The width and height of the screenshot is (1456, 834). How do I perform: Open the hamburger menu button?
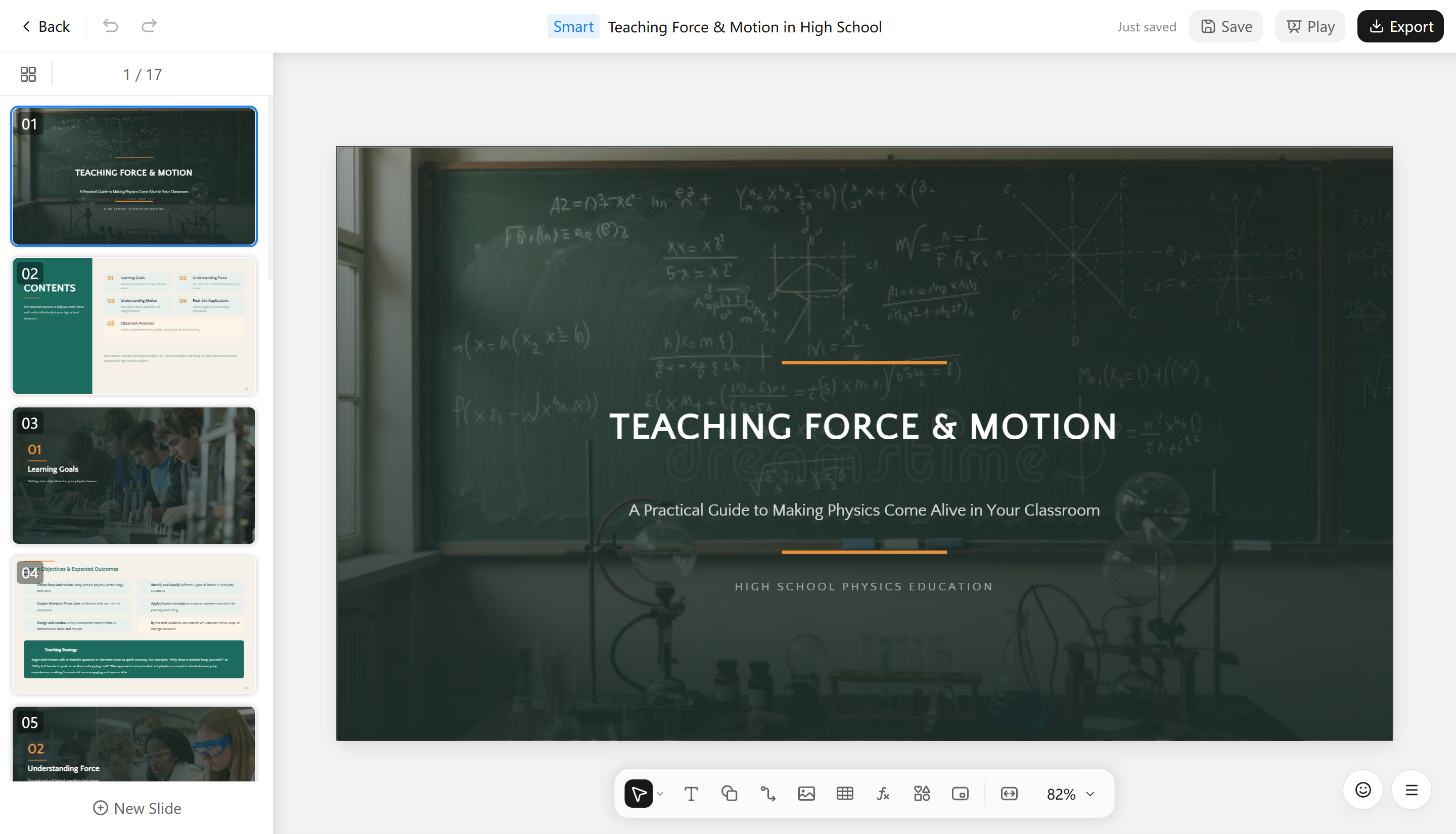pyautogui.click(x=1412, y=790)
